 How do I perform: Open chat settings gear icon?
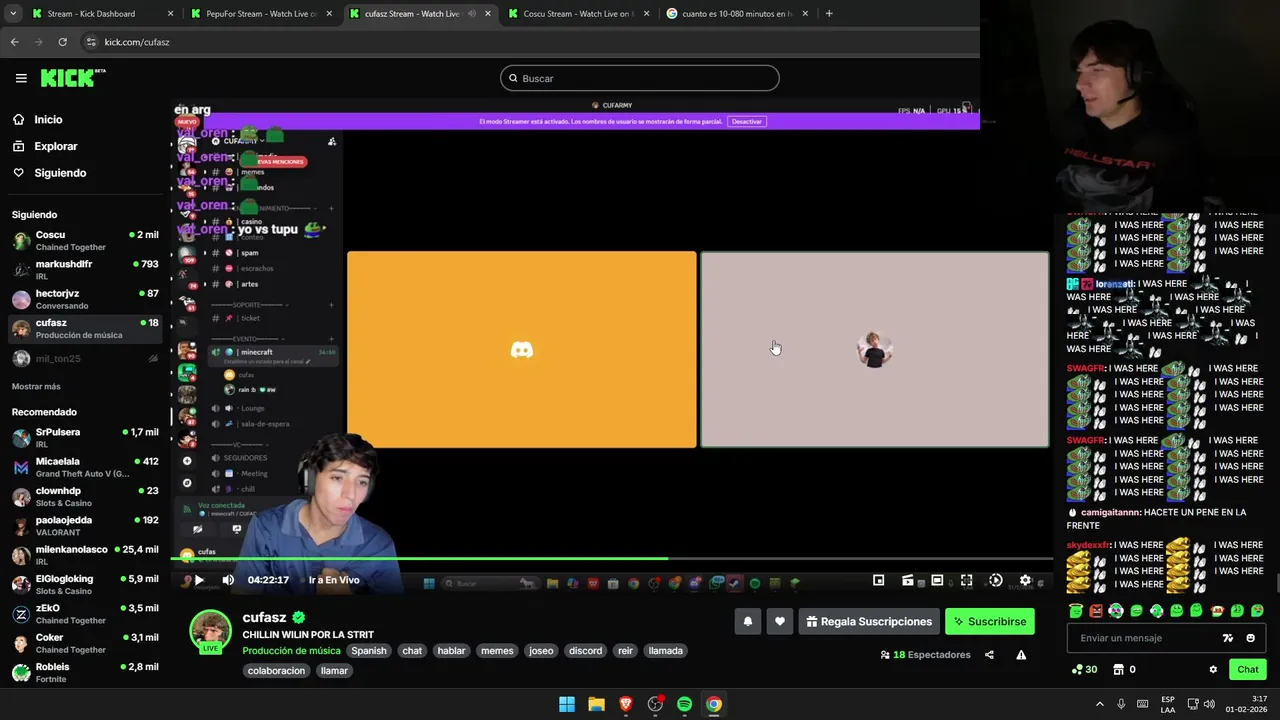click(x=1213, y=670)
